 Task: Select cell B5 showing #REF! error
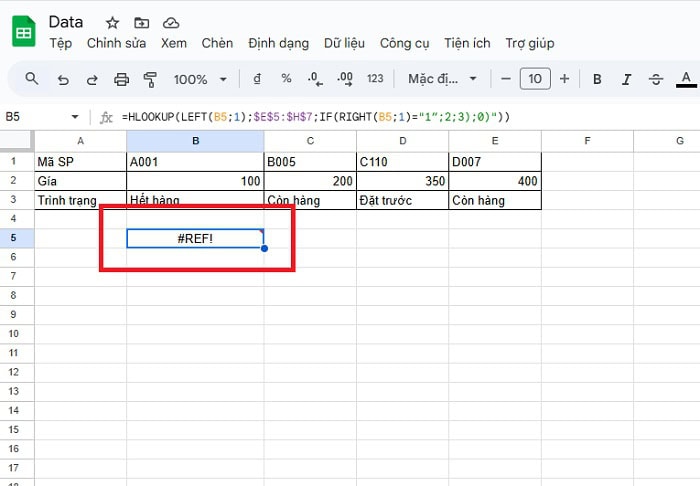point(195,238)
